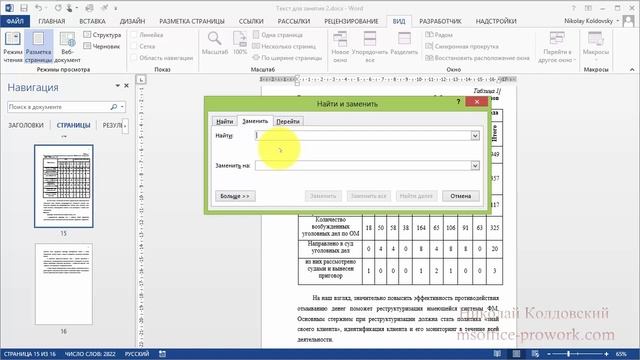
Task: Toggle the Draft (Черновик) view option
Action: 102,47
